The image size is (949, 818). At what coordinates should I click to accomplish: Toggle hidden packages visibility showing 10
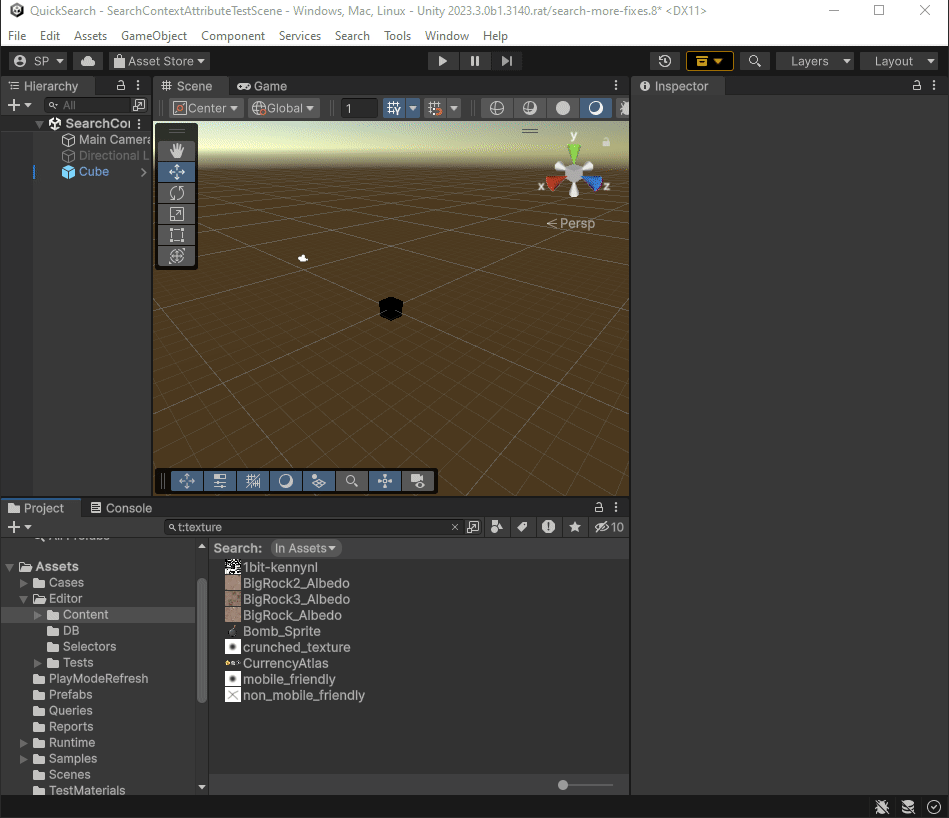[609, 527]
